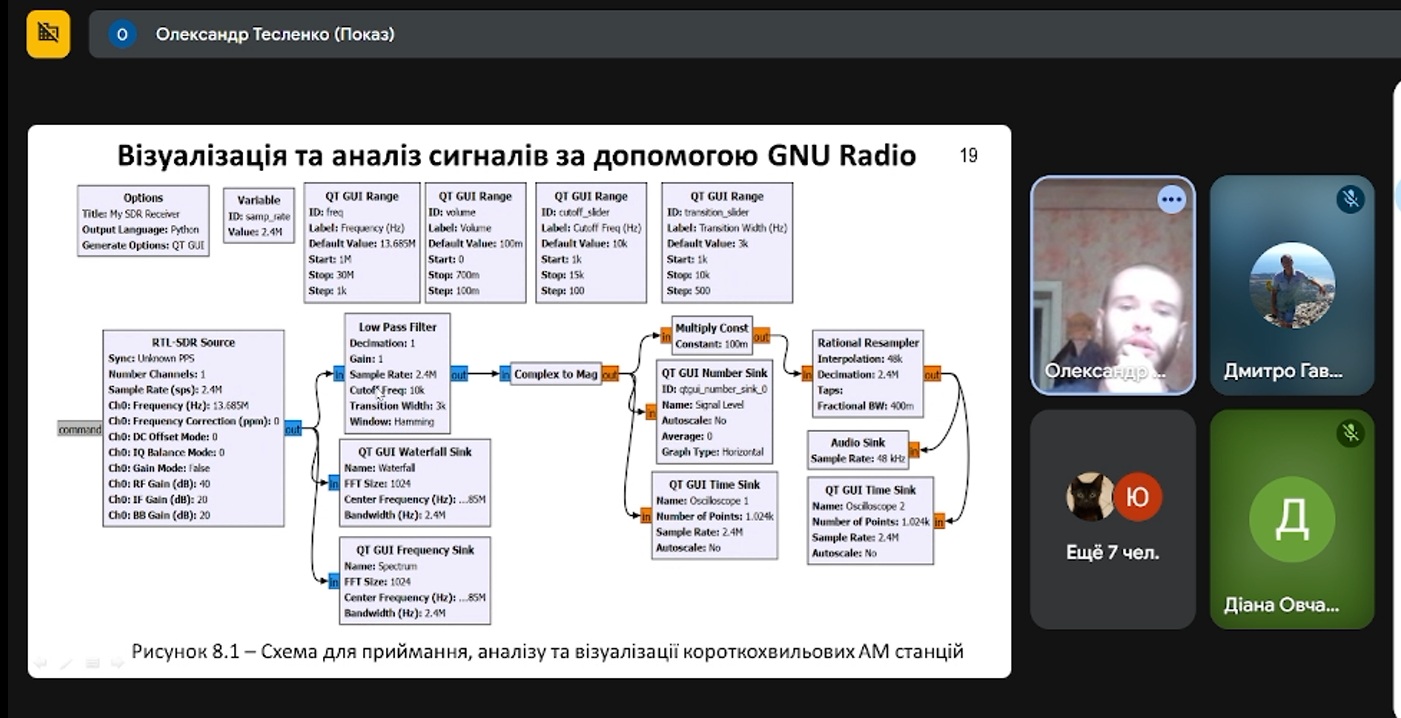Select the pen tool in slideshow controls
1401x718 pixels.
[x=66, y=662]
